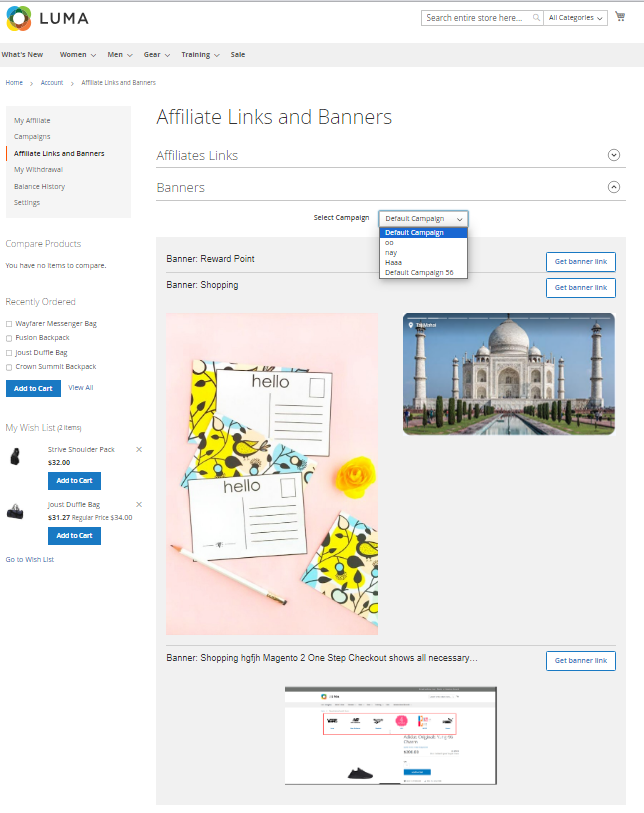Get banner link for Reward Point
Image resolution: width=644 pixels, height=813 pixels.
tap(580, 261)
